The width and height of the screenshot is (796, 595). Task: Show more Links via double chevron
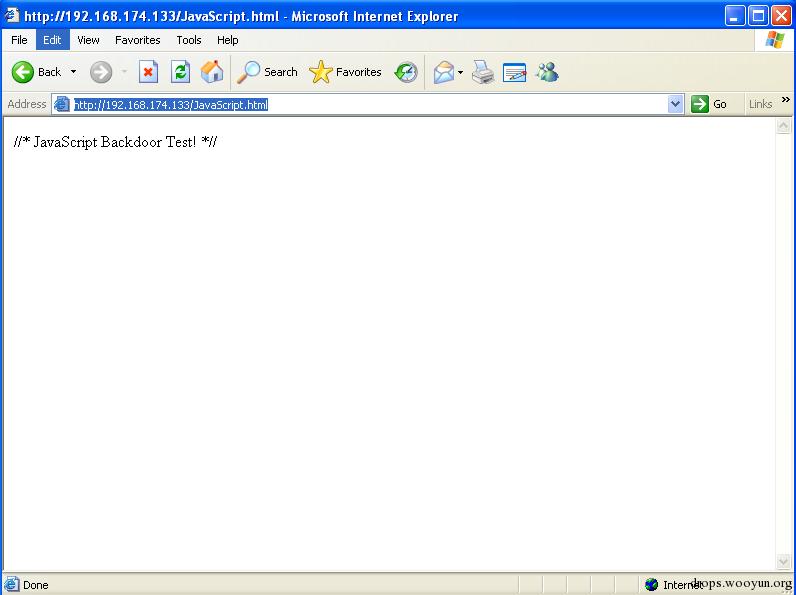tap(786, 100)
